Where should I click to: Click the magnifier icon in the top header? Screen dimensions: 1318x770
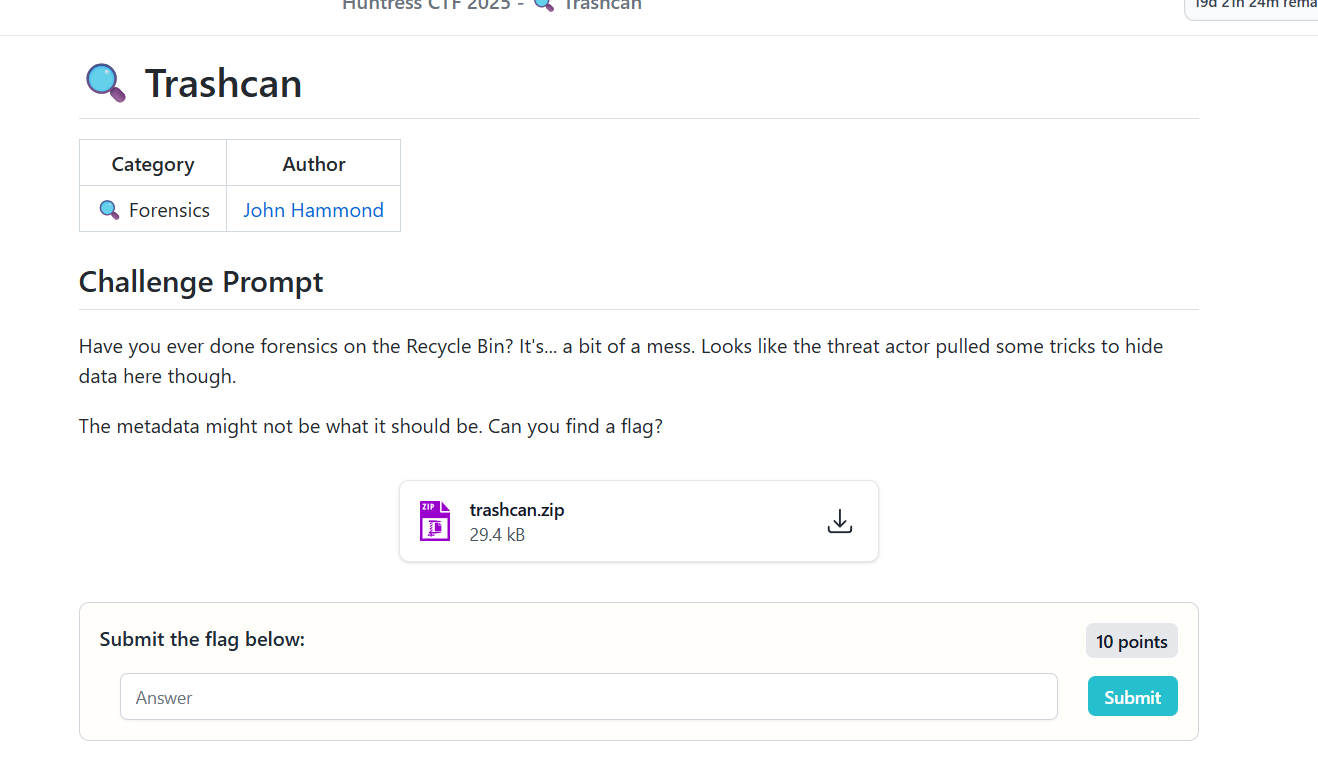pos(543,5)
